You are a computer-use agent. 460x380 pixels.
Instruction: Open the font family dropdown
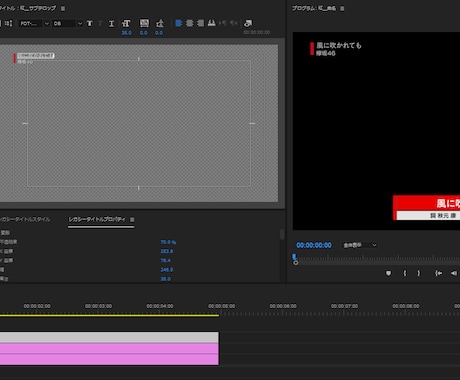point(34,23)
